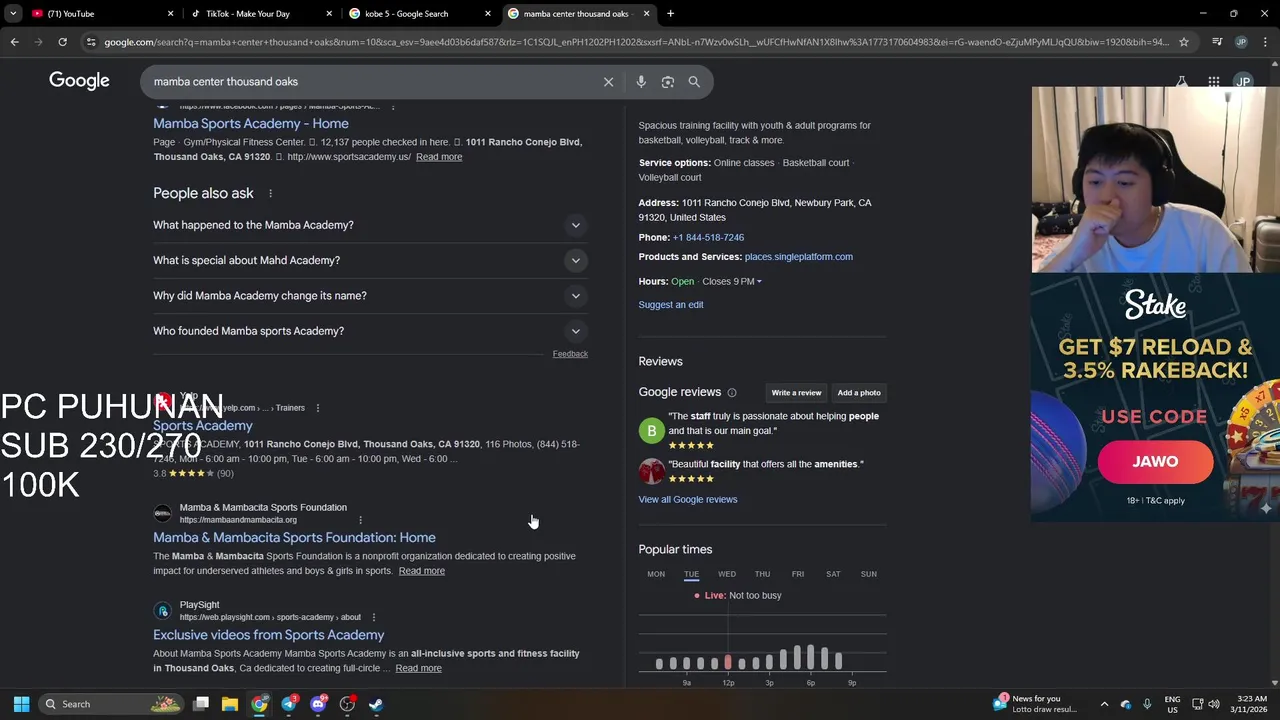This screenshot has width=1280, height=720.
Task: Submit search with the magnifier icon
Action: pyautogui.click(x=694, y=82)
